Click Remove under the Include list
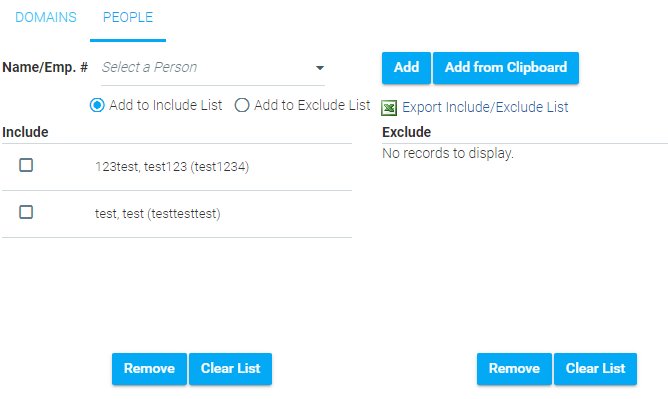Viewport: 668px width, 399px height. click(x=149, y=369)
